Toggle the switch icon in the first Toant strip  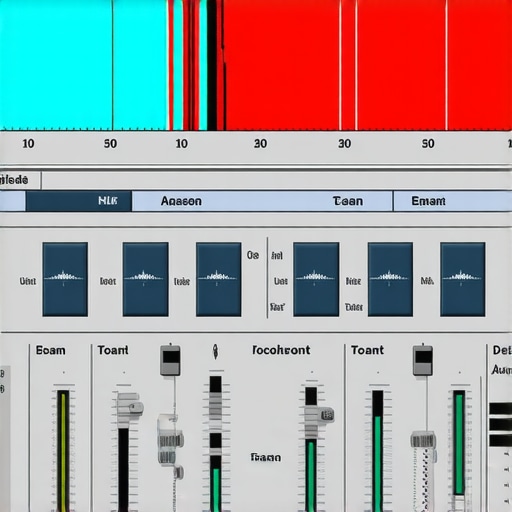click(x=170, y=361)
